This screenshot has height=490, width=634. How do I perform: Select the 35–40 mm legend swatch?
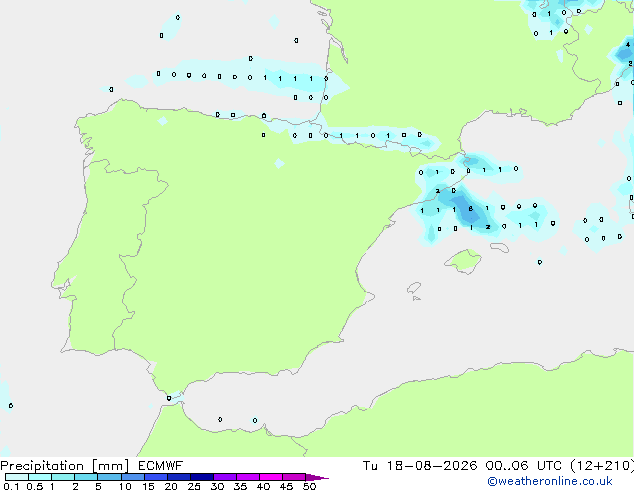(248, 477)
